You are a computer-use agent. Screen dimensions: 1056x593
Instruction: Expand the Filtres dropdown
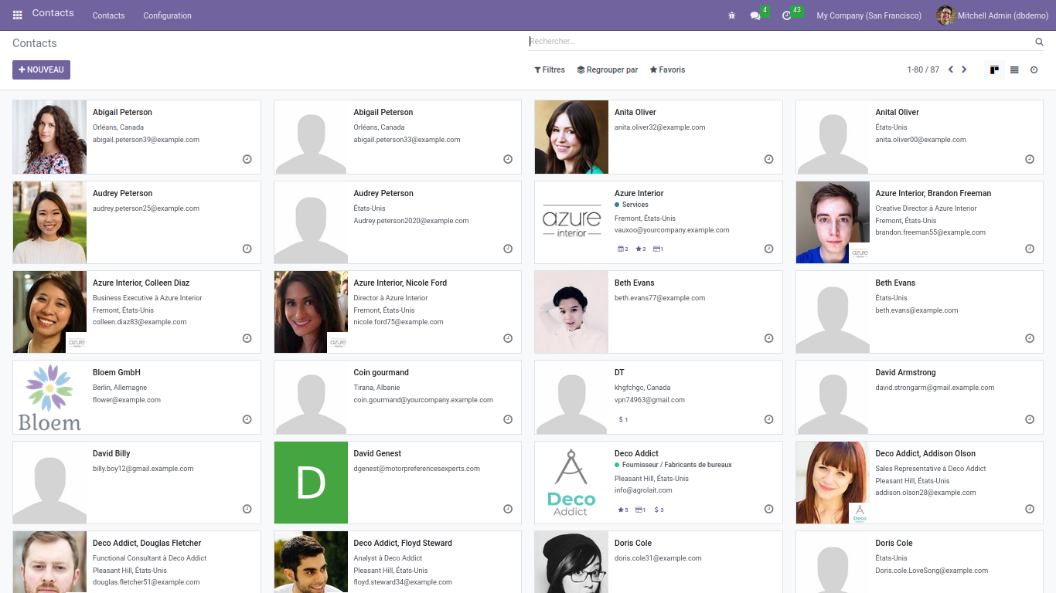(549, 70)
